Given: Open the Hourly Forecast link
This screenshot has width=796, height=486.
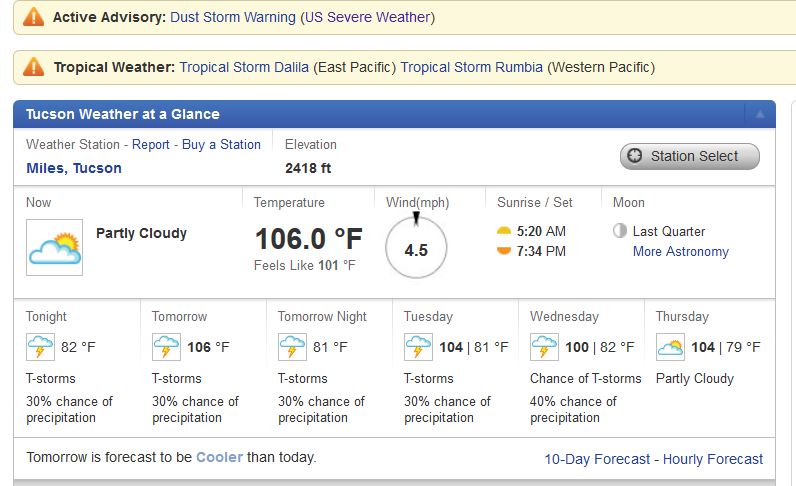Looking at the screenshot, I should pos(712,459).
